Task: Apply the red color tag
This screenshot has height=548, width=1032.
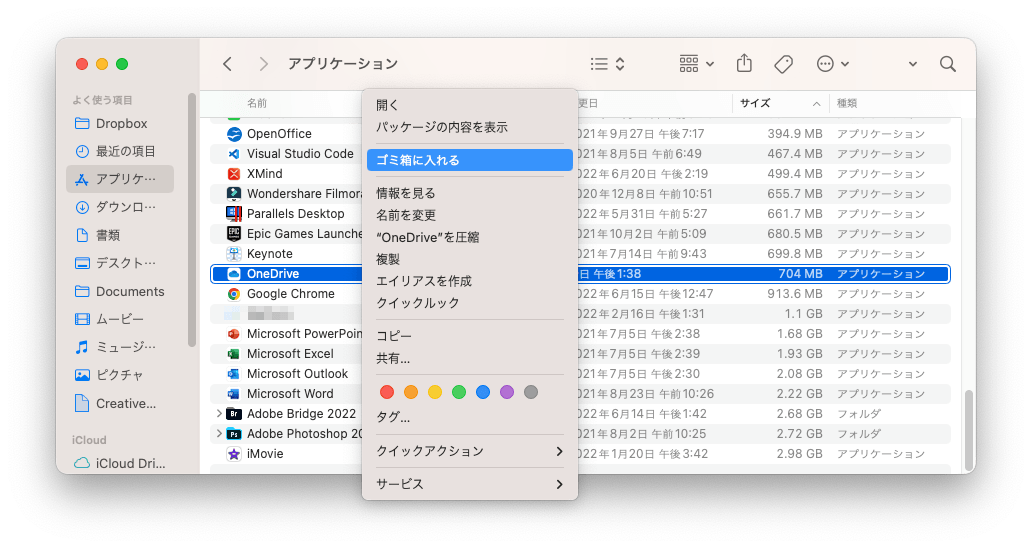Action: pos(387,392)
